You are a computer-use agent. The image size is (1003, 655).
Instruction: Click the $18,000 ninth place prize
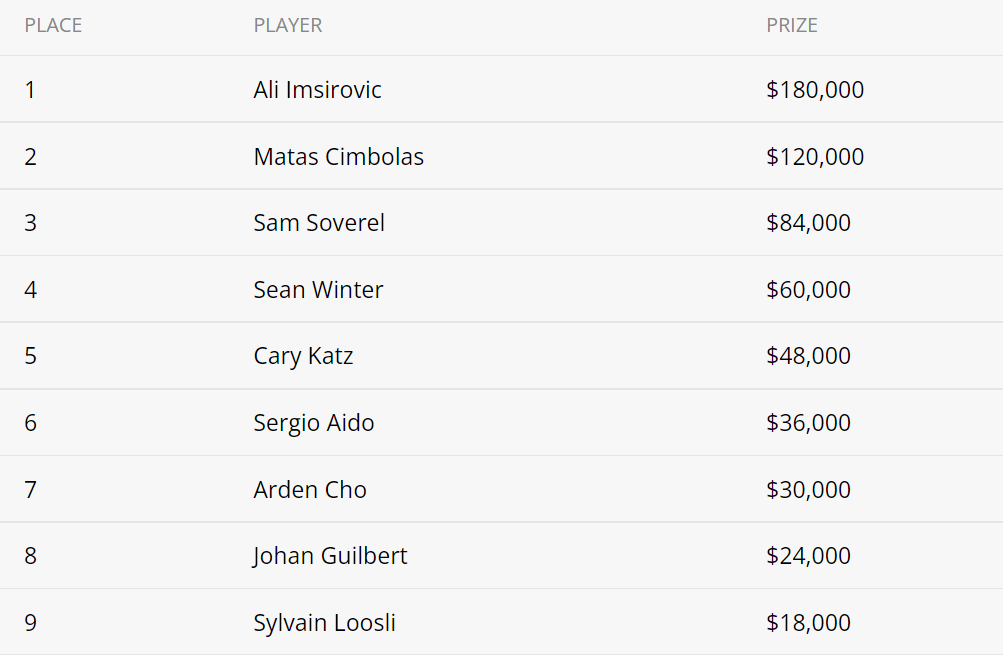(809, 623)
